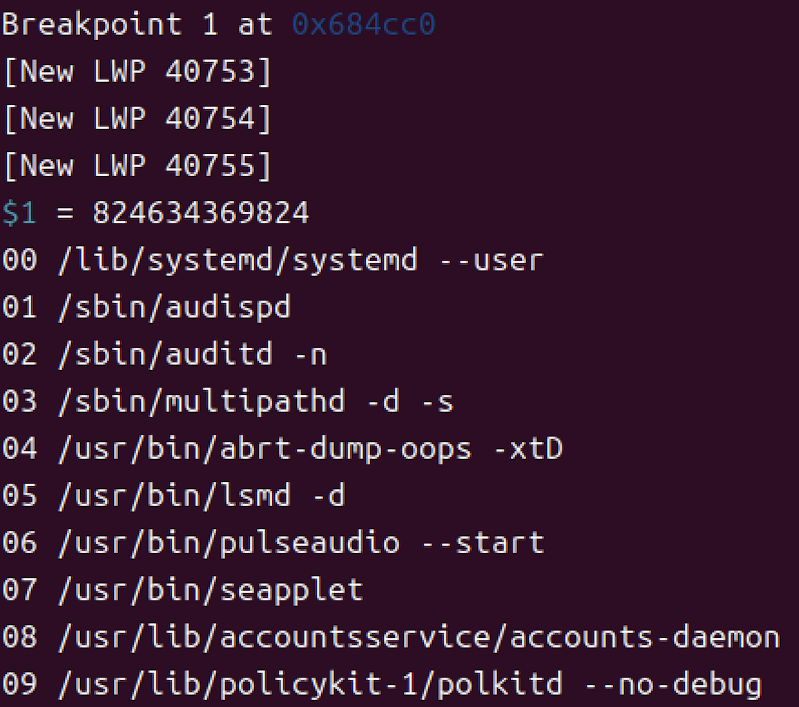The width and height of the screenshot is (799, 707).
Task: Click the polkitd --no-debug line
Action: 408,685
